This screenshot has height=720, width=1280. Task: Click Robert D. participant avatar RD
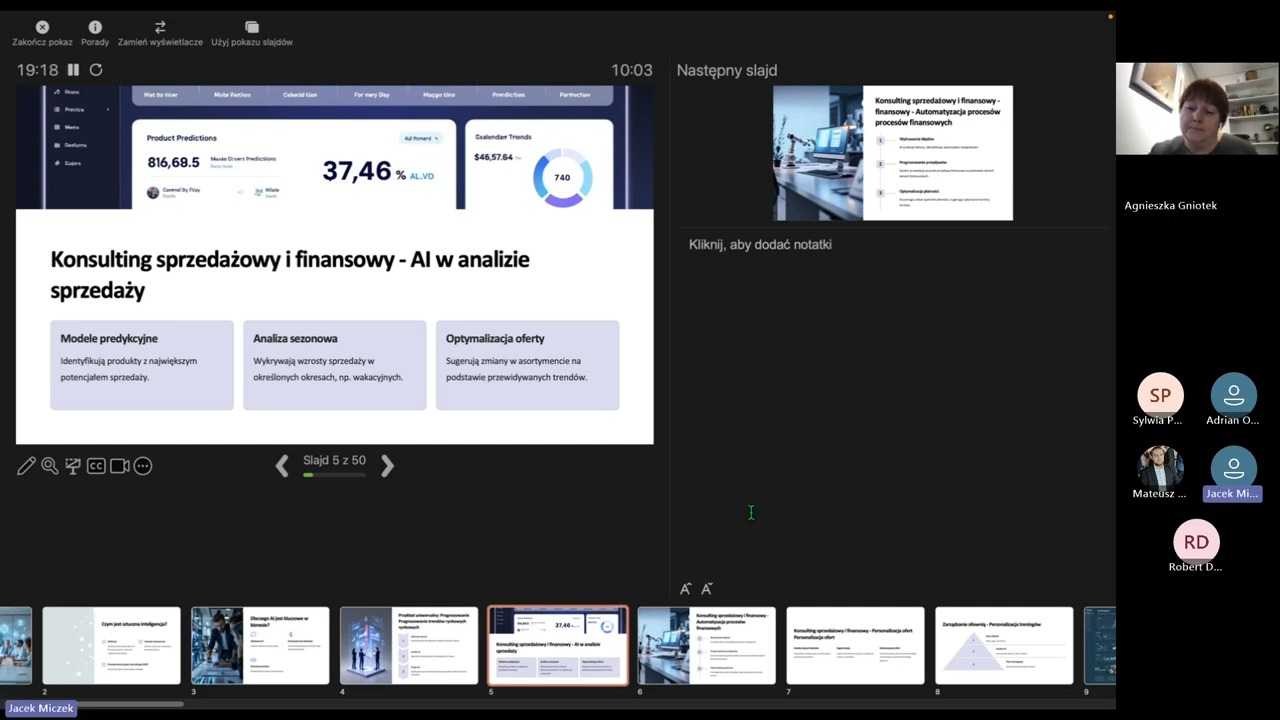coord(1196,541)
